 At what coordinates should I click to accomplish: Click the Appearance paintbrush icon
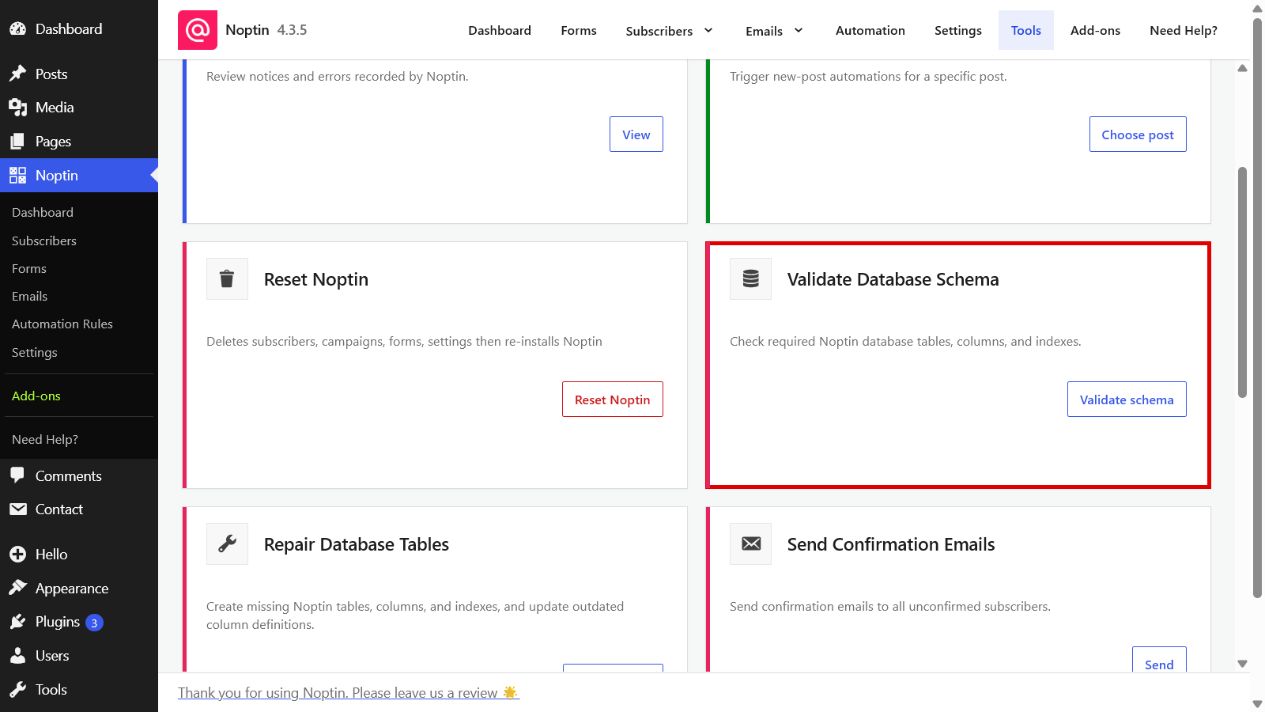[18, 588]
